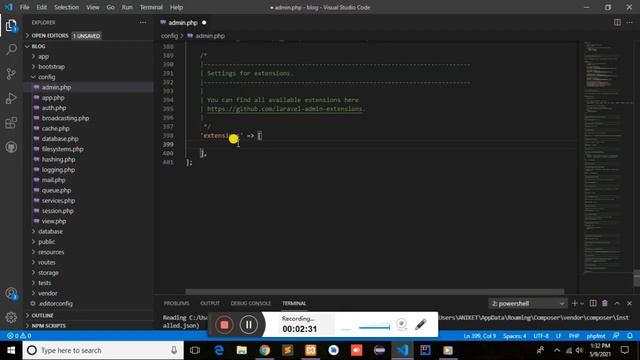Open Chrome from Windows taskbar
This screenshot has width=640, height=360.
(x=264, y=350)
